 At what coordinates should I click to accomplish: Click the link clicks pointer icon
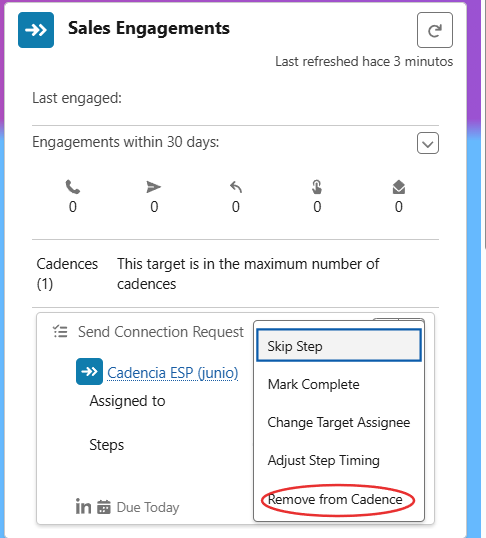tap(317, 187)
